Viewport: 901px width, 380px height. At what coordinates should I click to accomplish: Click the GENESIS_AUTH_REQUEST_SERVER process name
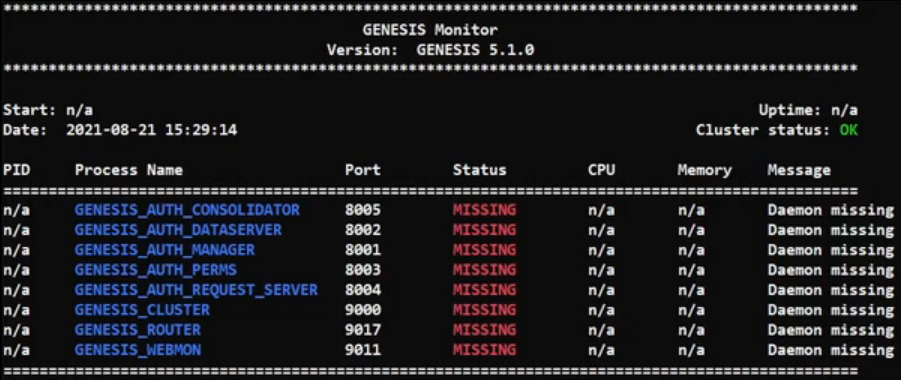coord(196,290)
